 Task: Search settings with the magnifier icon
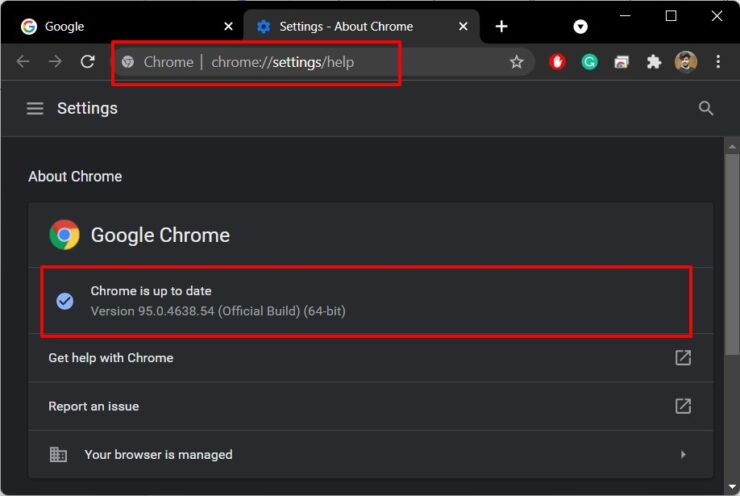coord(706,108)
